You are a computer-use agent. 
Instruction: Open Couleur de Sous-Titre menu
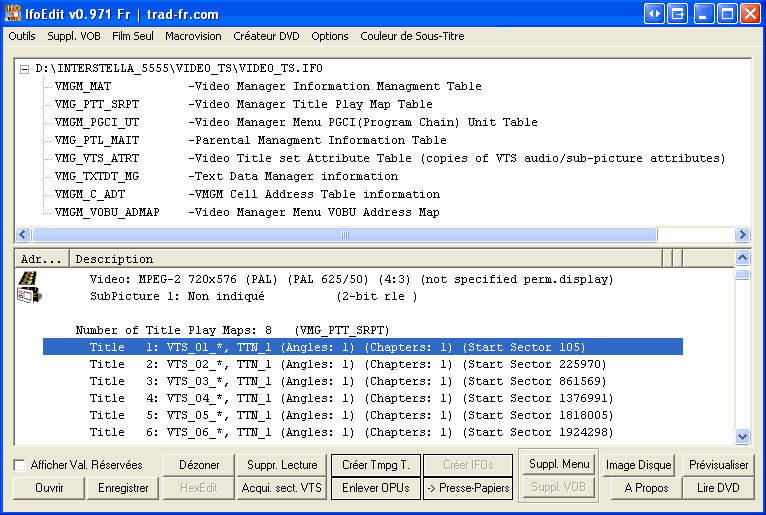point(412,36)
